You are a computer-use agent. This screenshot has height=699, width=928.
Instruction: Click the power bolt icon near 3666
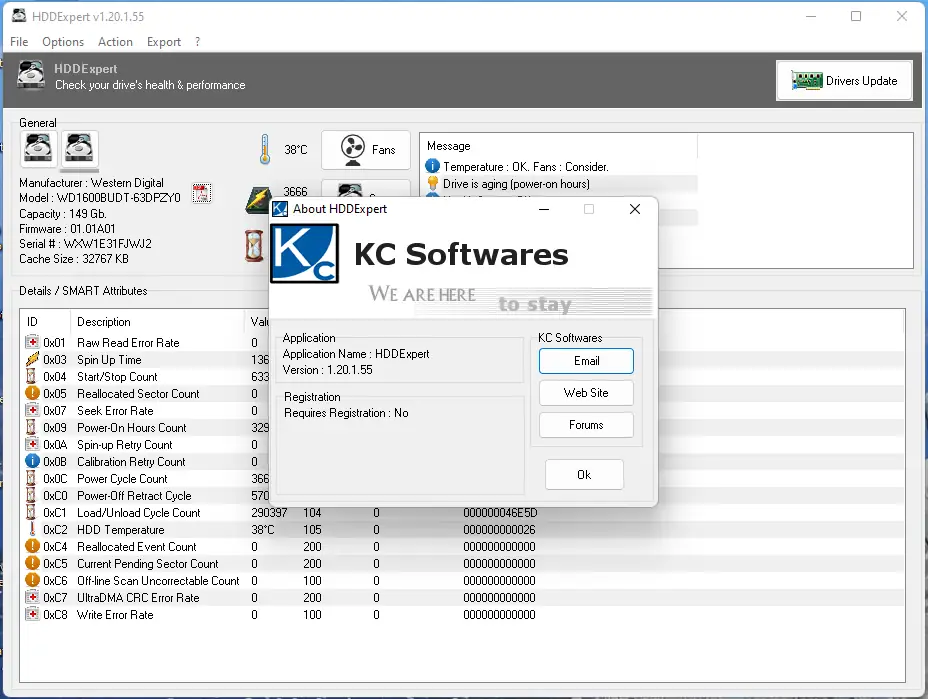point(259,200)
